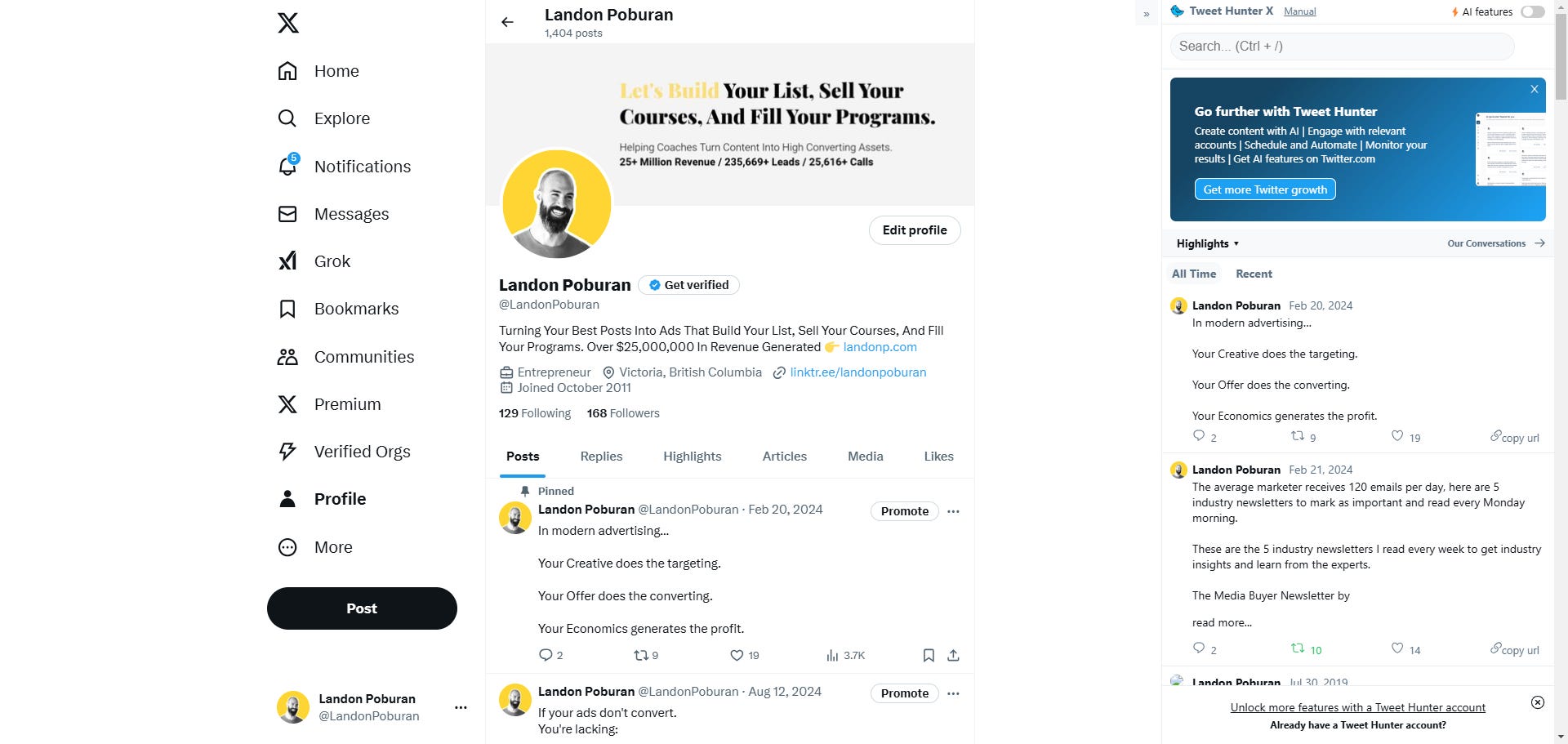1568x744 pixels.
Task: Expand the Highlights dropdown in Tweet Hunter
Action: (x=1207, y=243)
